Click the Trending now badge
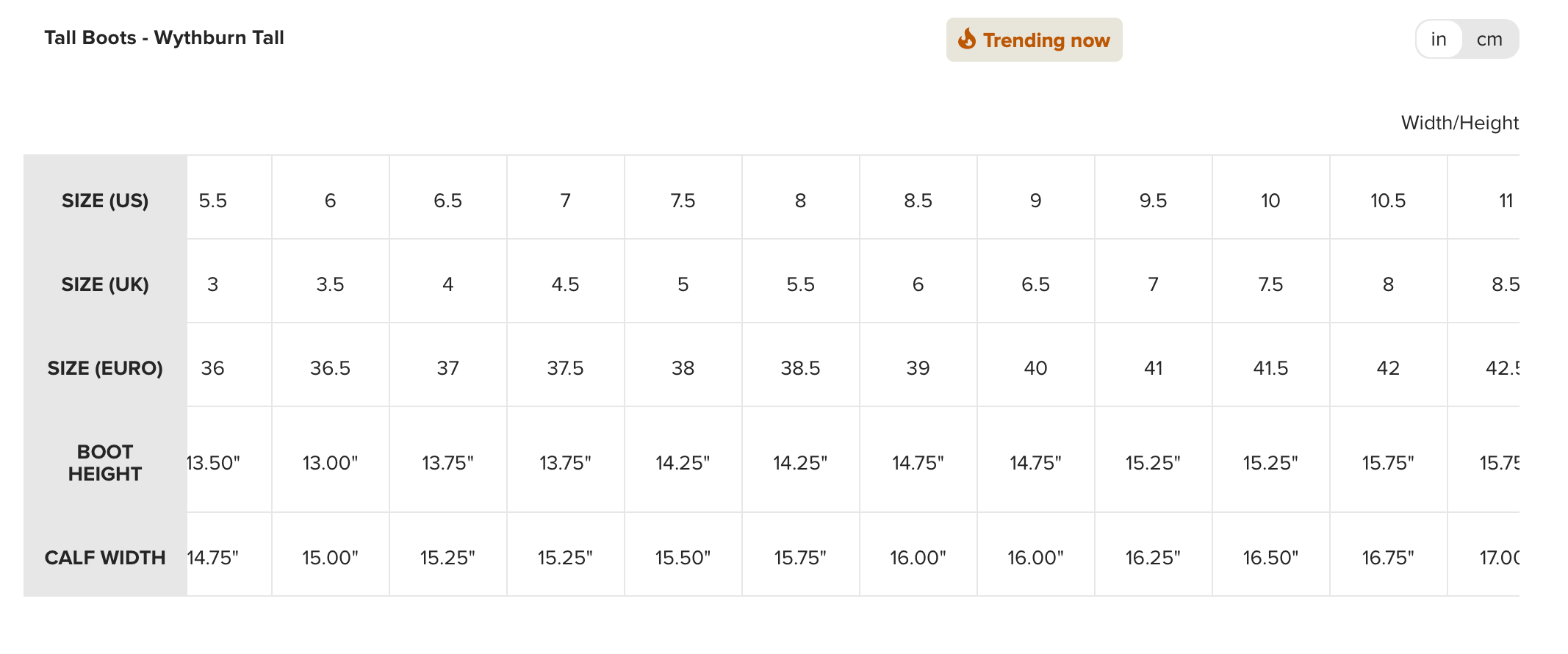 click(x=1034, y=40)
